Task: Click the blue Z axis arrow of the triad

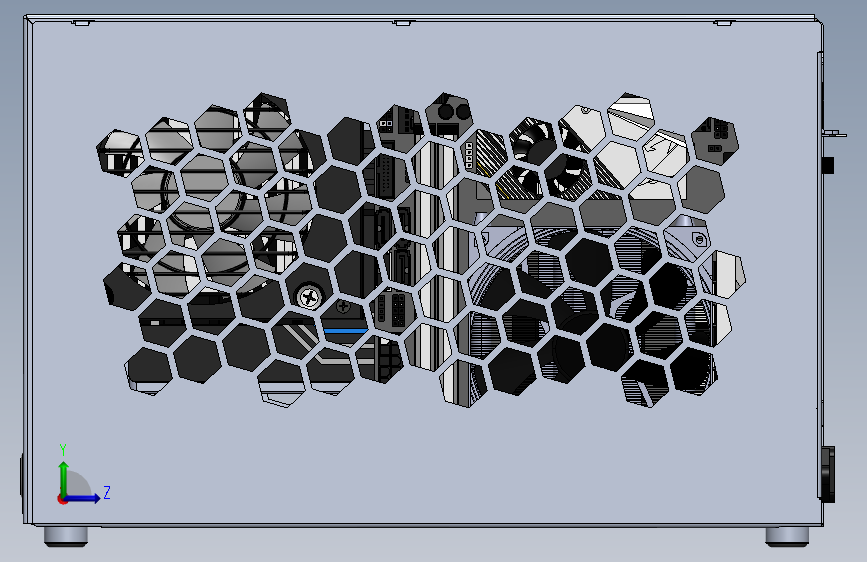Action: coord(83,498)
